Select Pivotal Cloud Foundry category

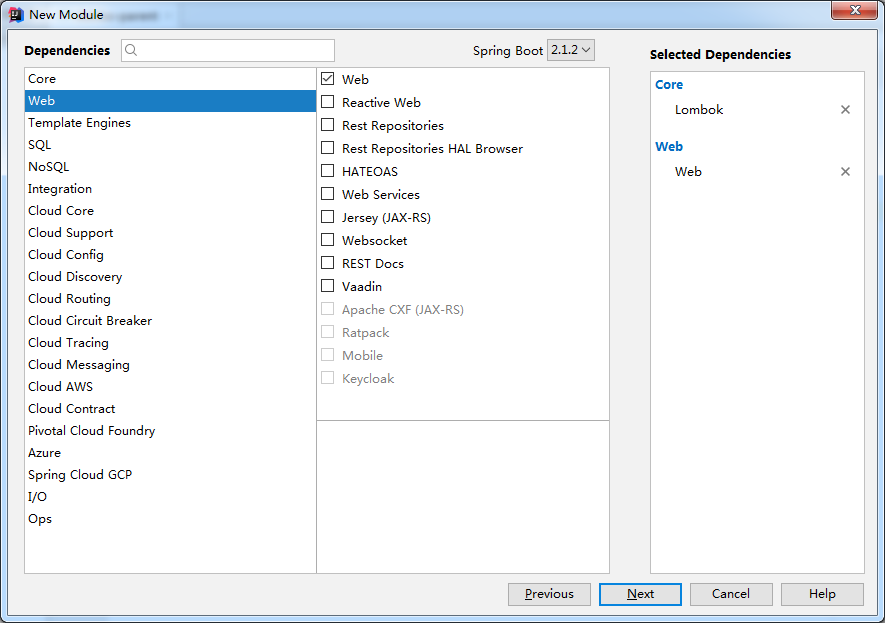(170, 431)
